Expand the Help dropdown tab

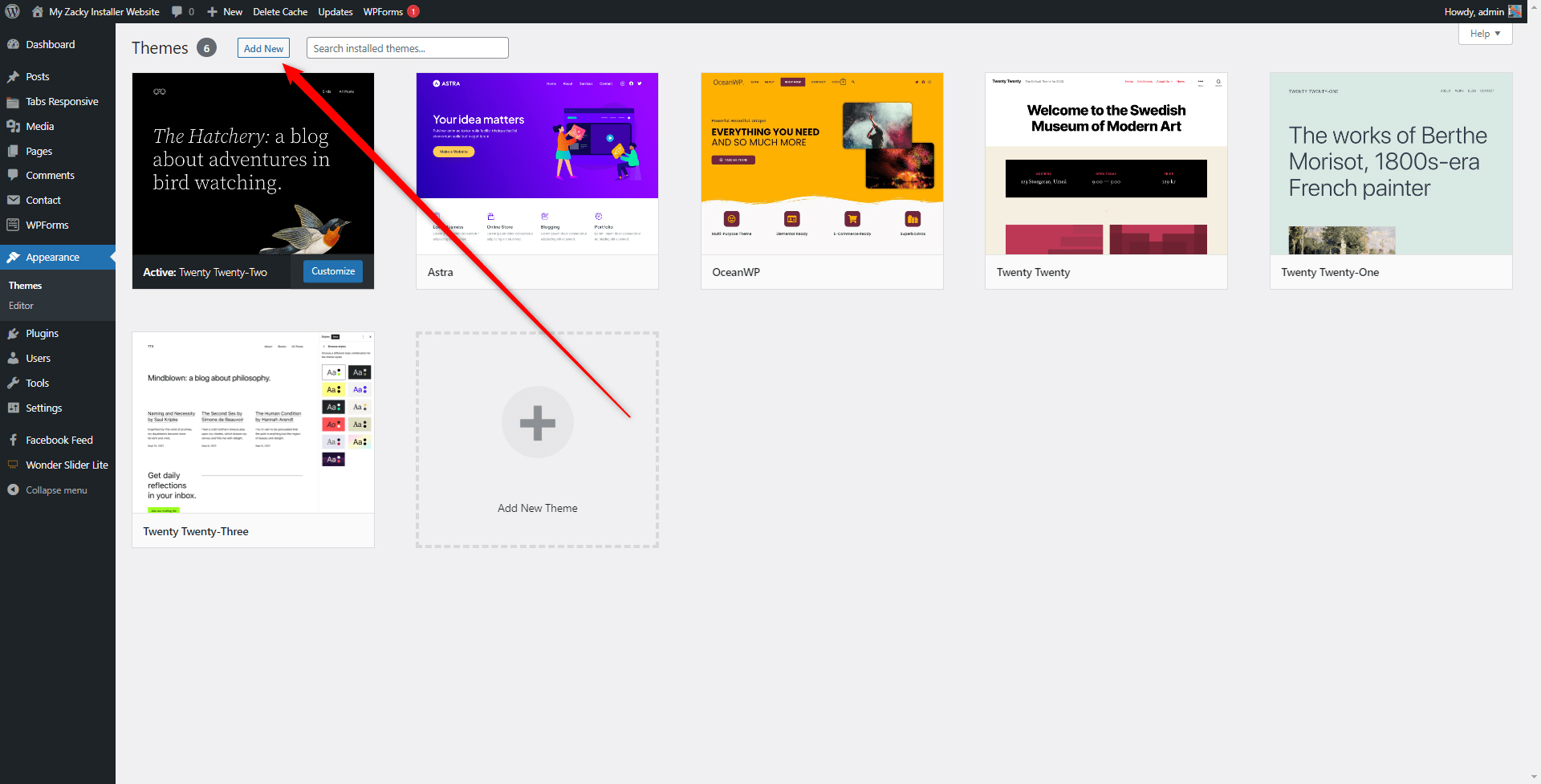(x=1485, y=34)
